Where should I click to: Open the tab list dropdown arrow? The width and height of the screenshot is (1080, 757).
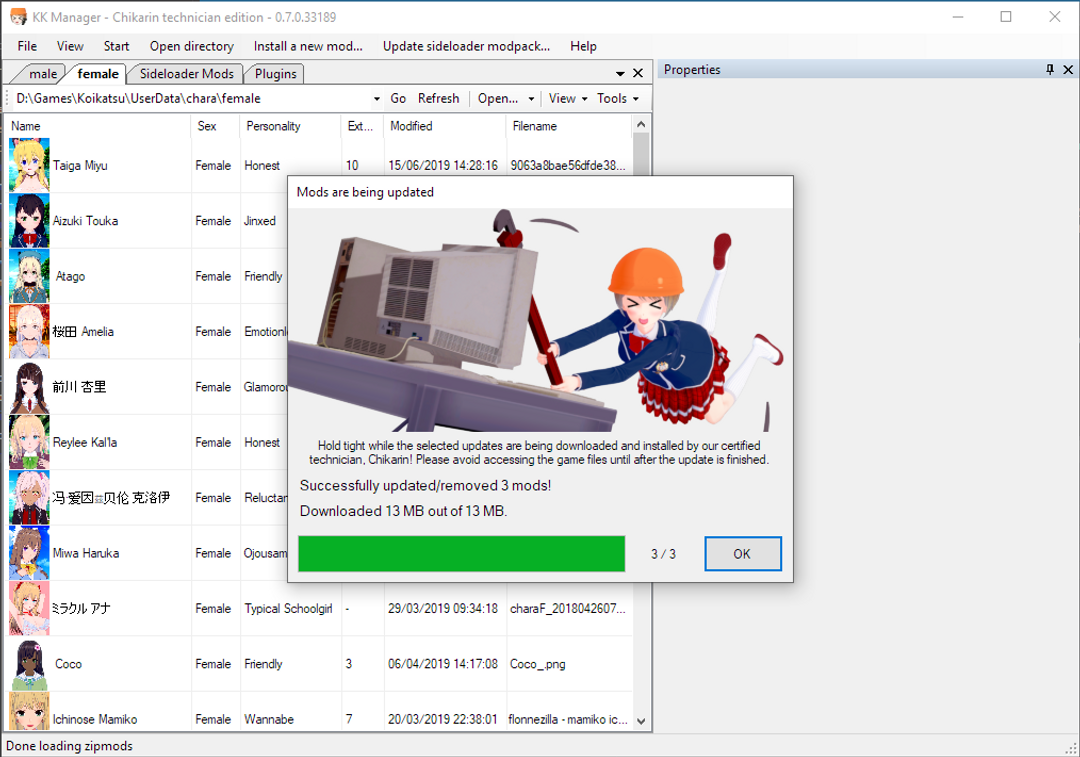tap(620, 74)
